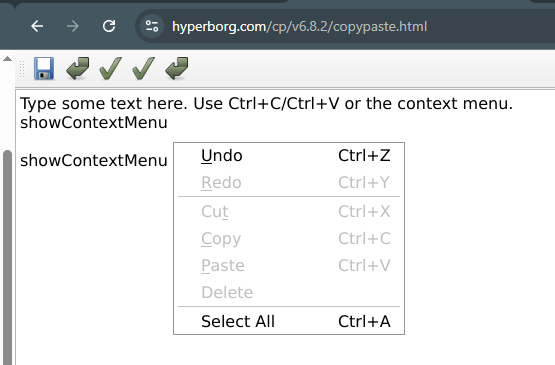The width and height of the screenshot is (555, 365).
Task: Select Paste from the context menu
Action: point(289,266)
